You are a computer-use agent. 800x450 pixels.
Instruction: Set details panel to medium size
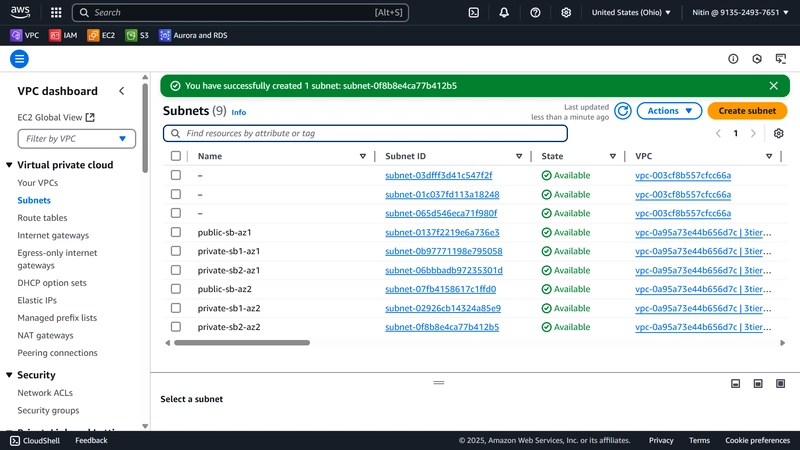758,384
